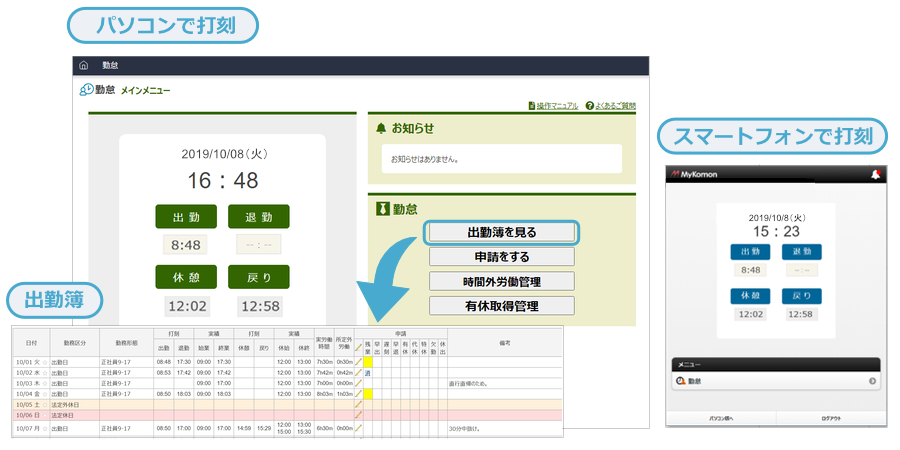Open 有休取得管理 paid leave management
Image resolution: width=900 pixels, height=450 pixels.
click(x=502, y=305)
